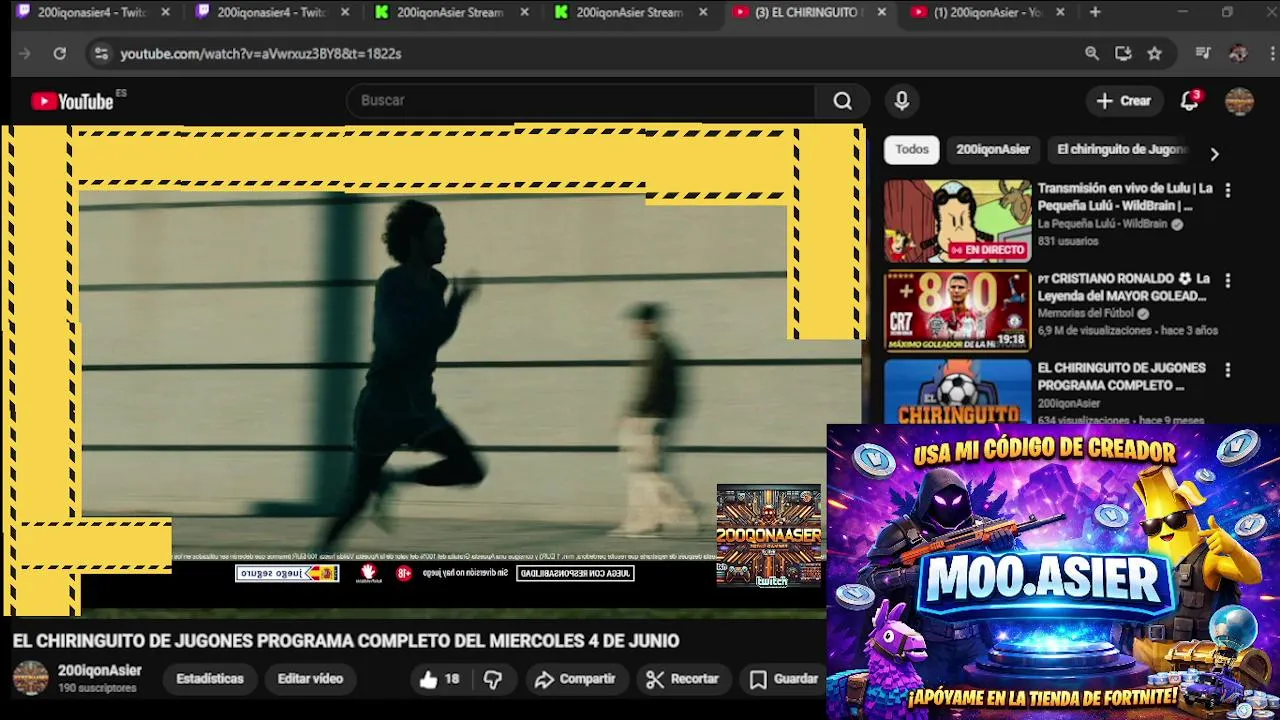Open options for Chiringuito suggested video

click(x=1228, y=370)
